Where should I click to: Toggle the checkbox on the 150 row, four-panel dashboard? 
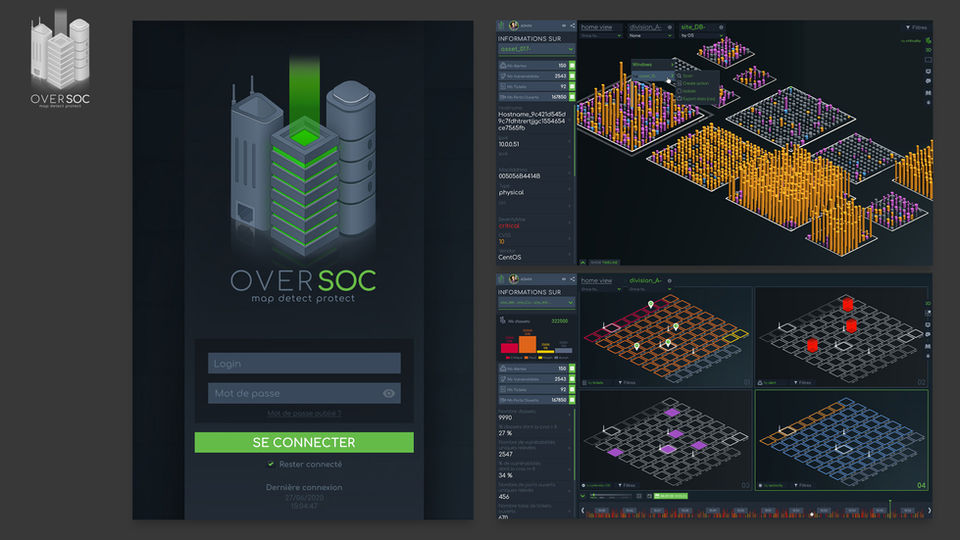coord(572,369)
